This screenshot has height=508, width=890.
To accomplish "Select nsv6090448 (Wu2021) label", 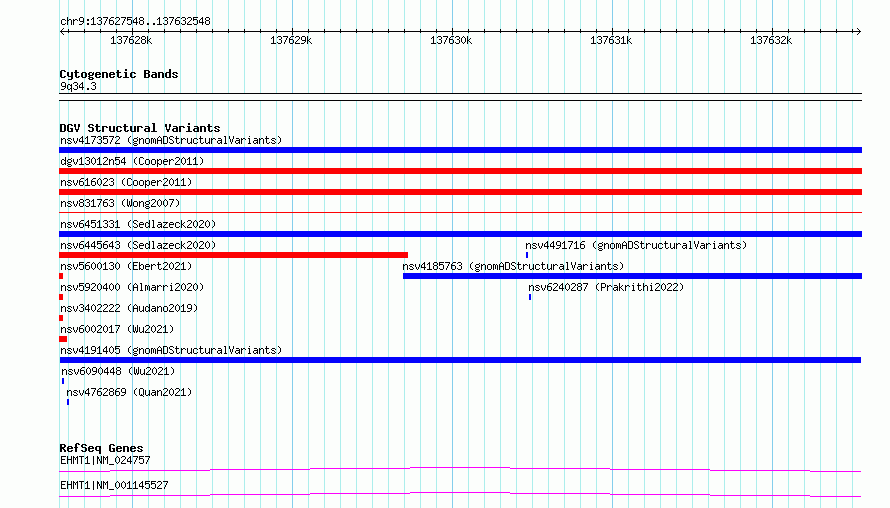I will coord(118,371).
